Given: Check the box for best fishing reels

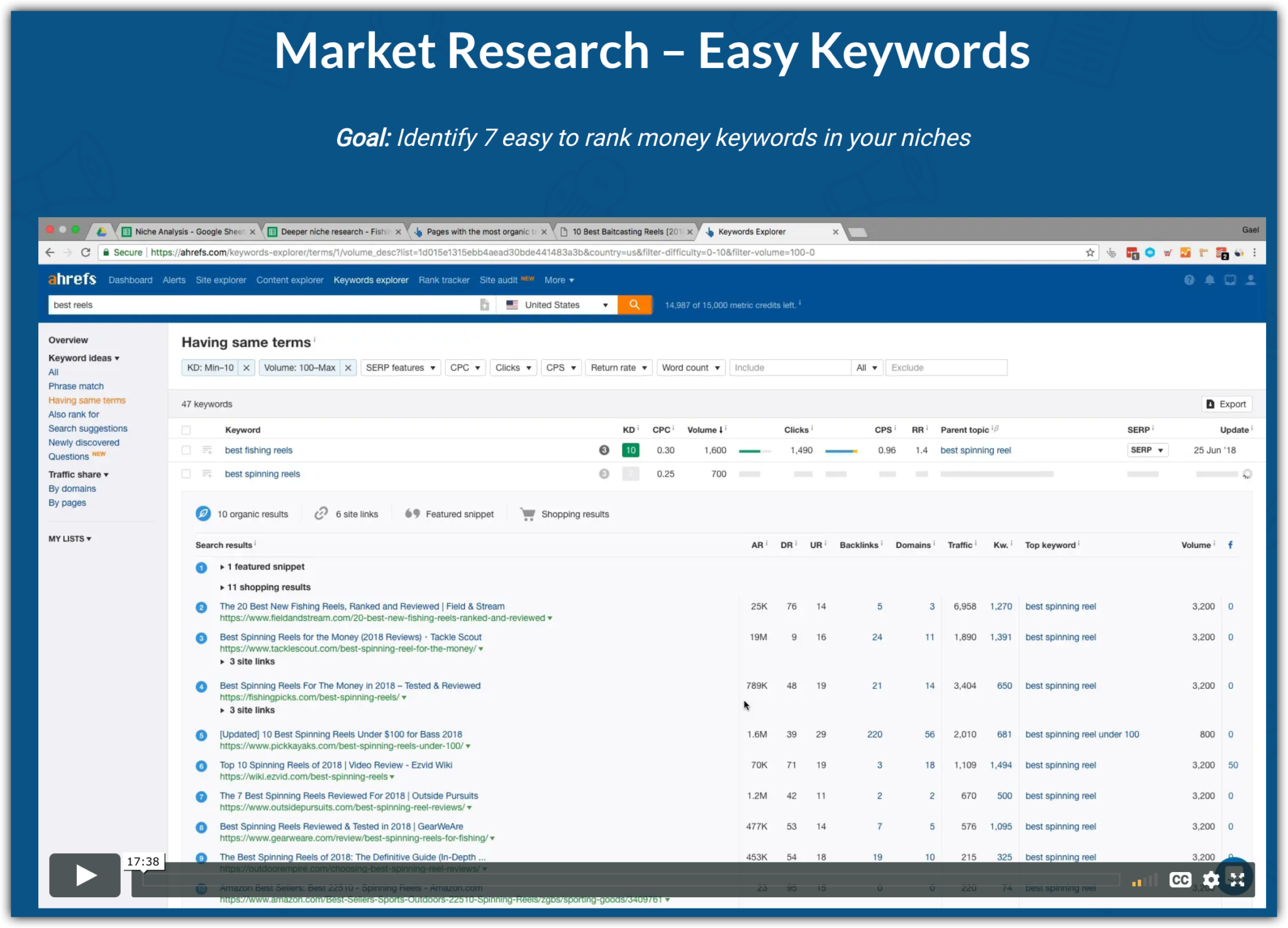Looking at the screenshot, I should 186,450.
